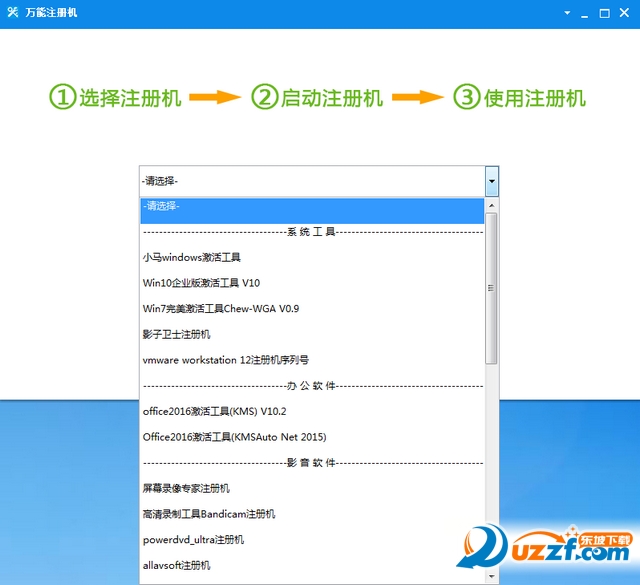Choose 高清录制工具Bandicam注册机
Screen dimensions: 640x585
312,514
